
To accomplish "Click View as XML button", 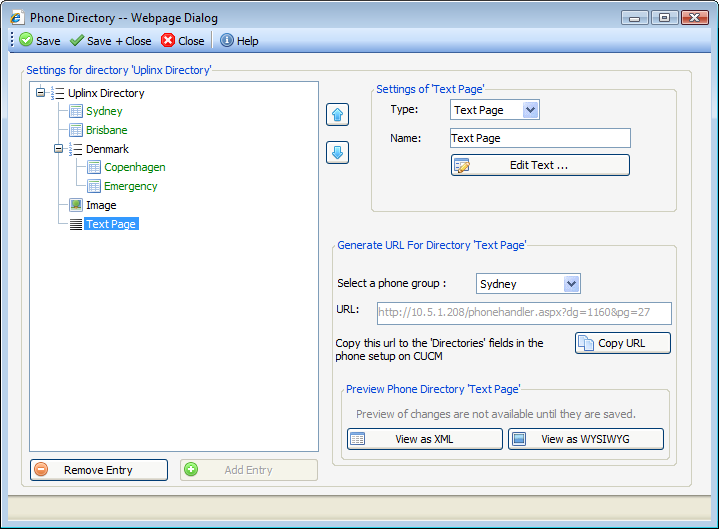I will pos(424,439).
